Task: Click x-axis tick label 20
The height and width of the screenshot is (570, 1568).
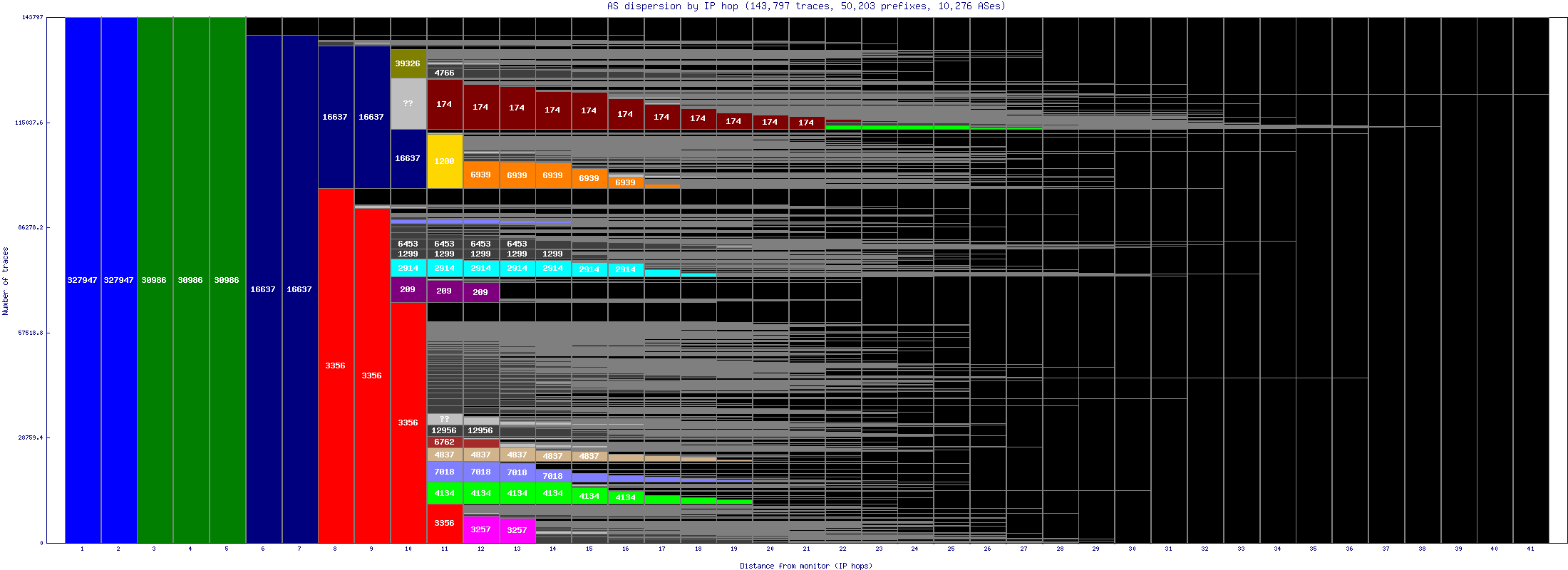Action: point(770,549)
